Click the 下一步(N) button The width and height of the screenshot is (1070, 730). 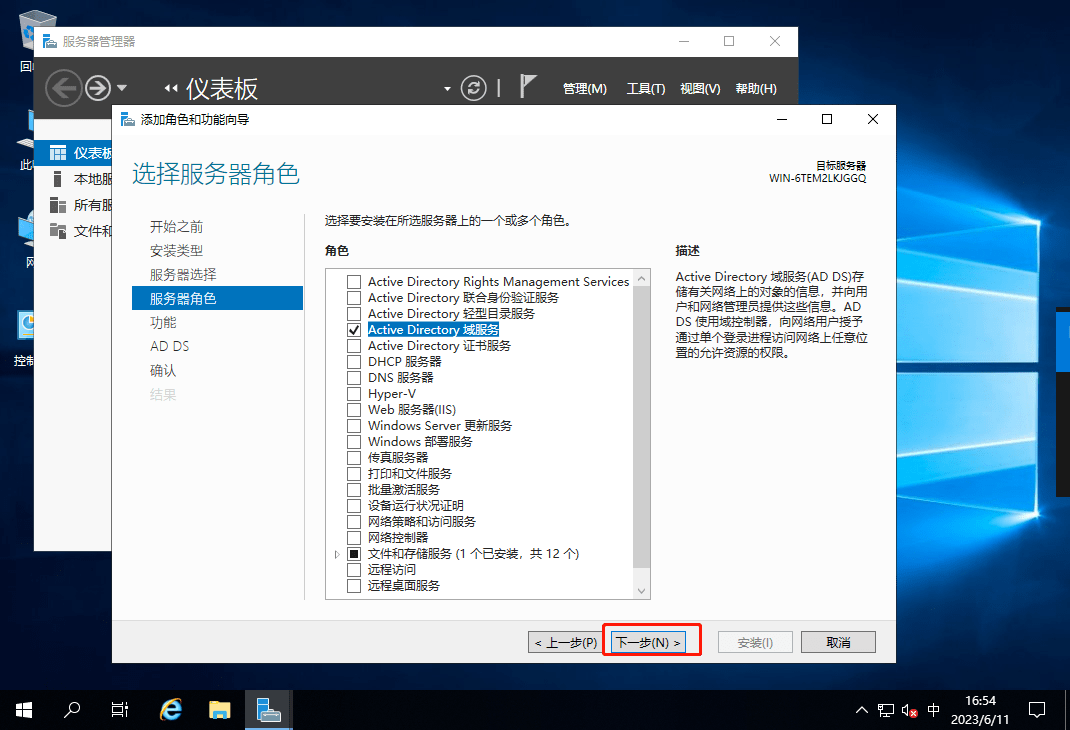tap(648, 643)
